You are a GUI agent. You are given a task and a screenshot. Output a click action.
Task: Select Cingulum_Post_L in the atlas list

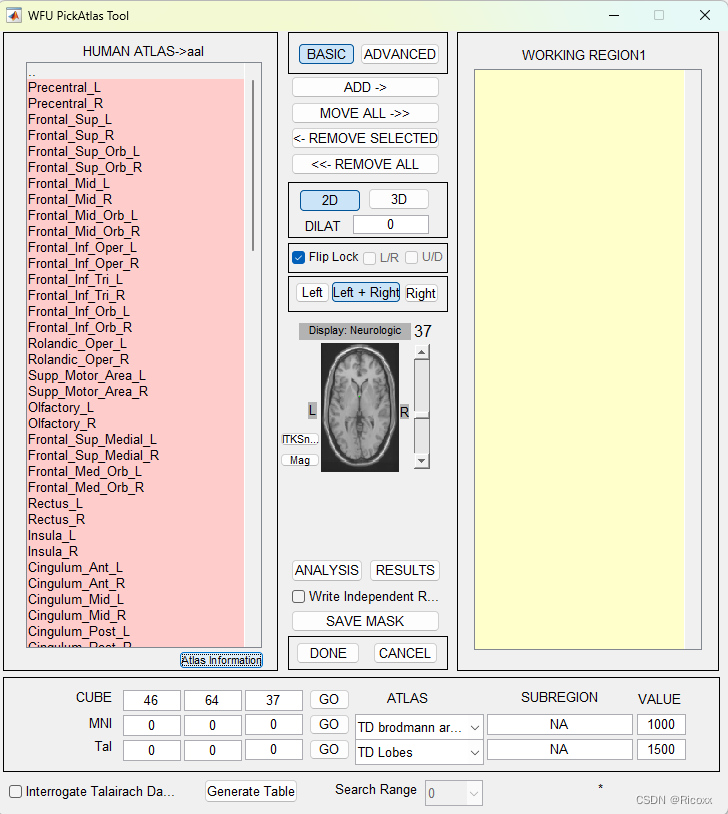tap(136, 632)
